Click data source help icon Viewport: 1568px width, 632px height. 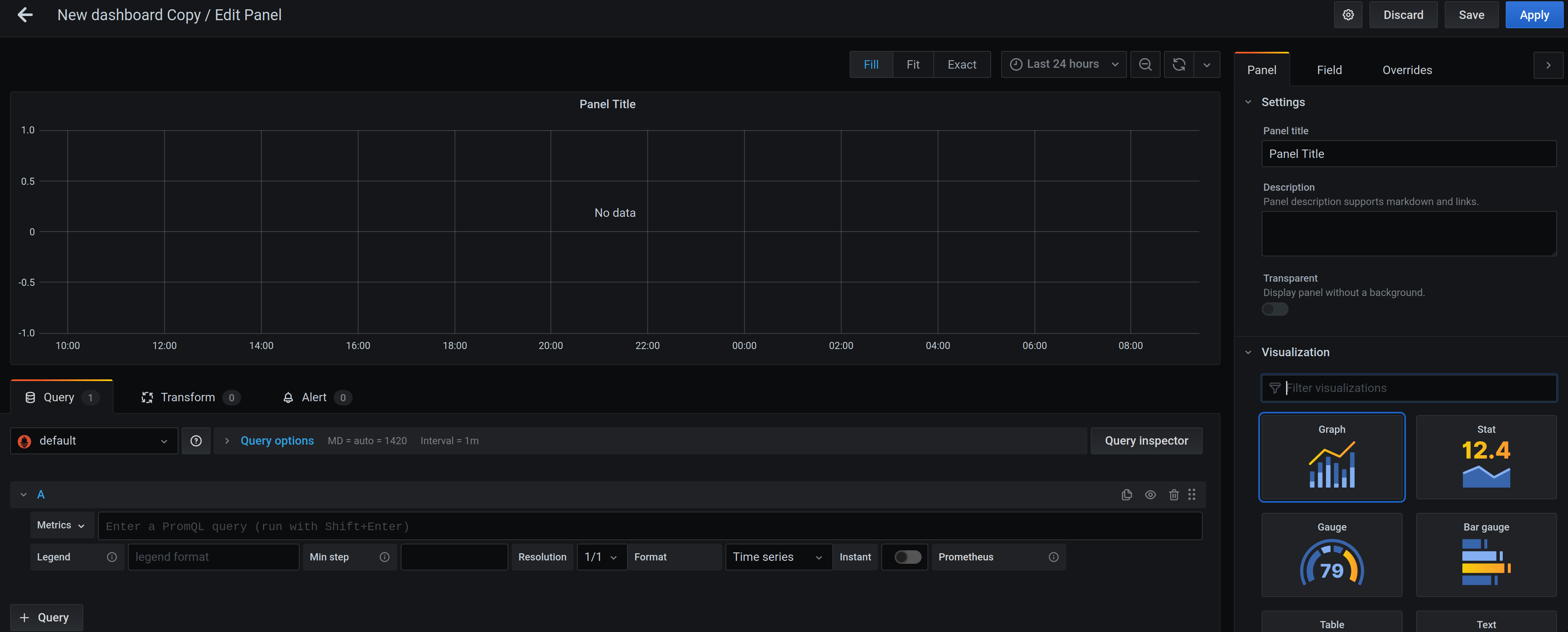point(196,440)
